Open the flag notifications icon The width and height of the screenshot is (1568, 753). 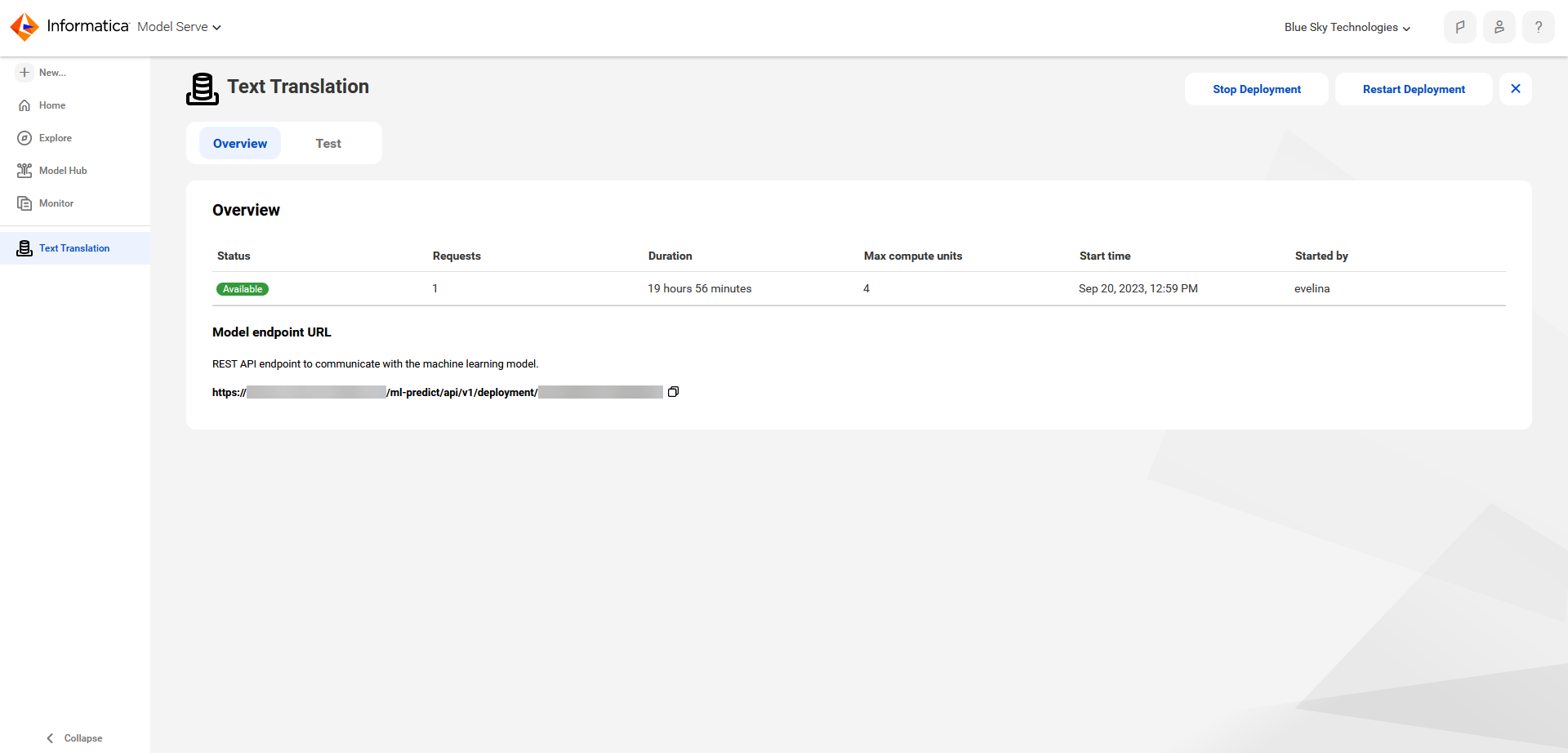coord(1460,27)
